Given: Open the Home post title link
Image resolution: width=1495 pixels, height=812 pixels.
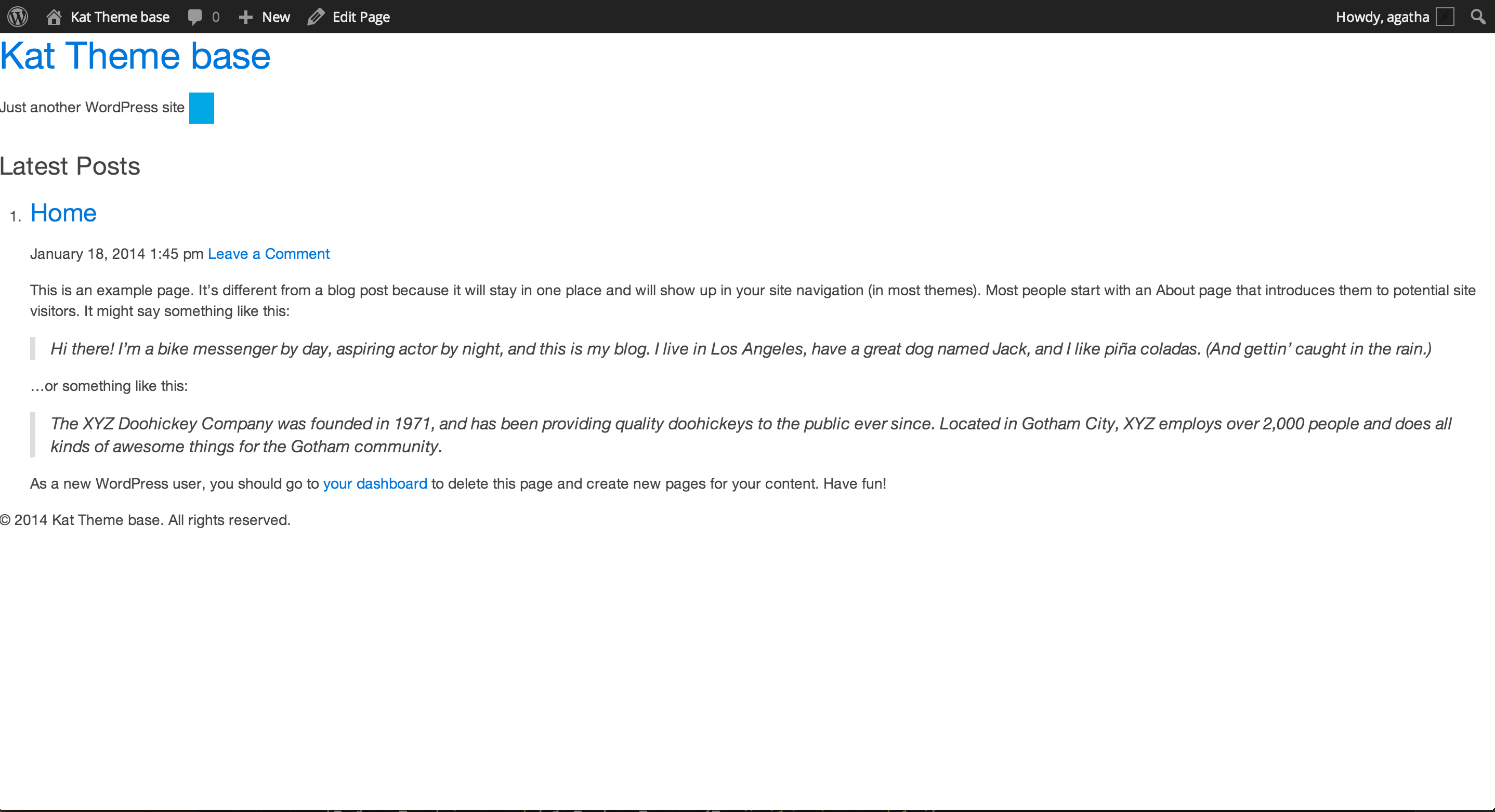Looking at the screenshot, I should [x=63, y=213].
